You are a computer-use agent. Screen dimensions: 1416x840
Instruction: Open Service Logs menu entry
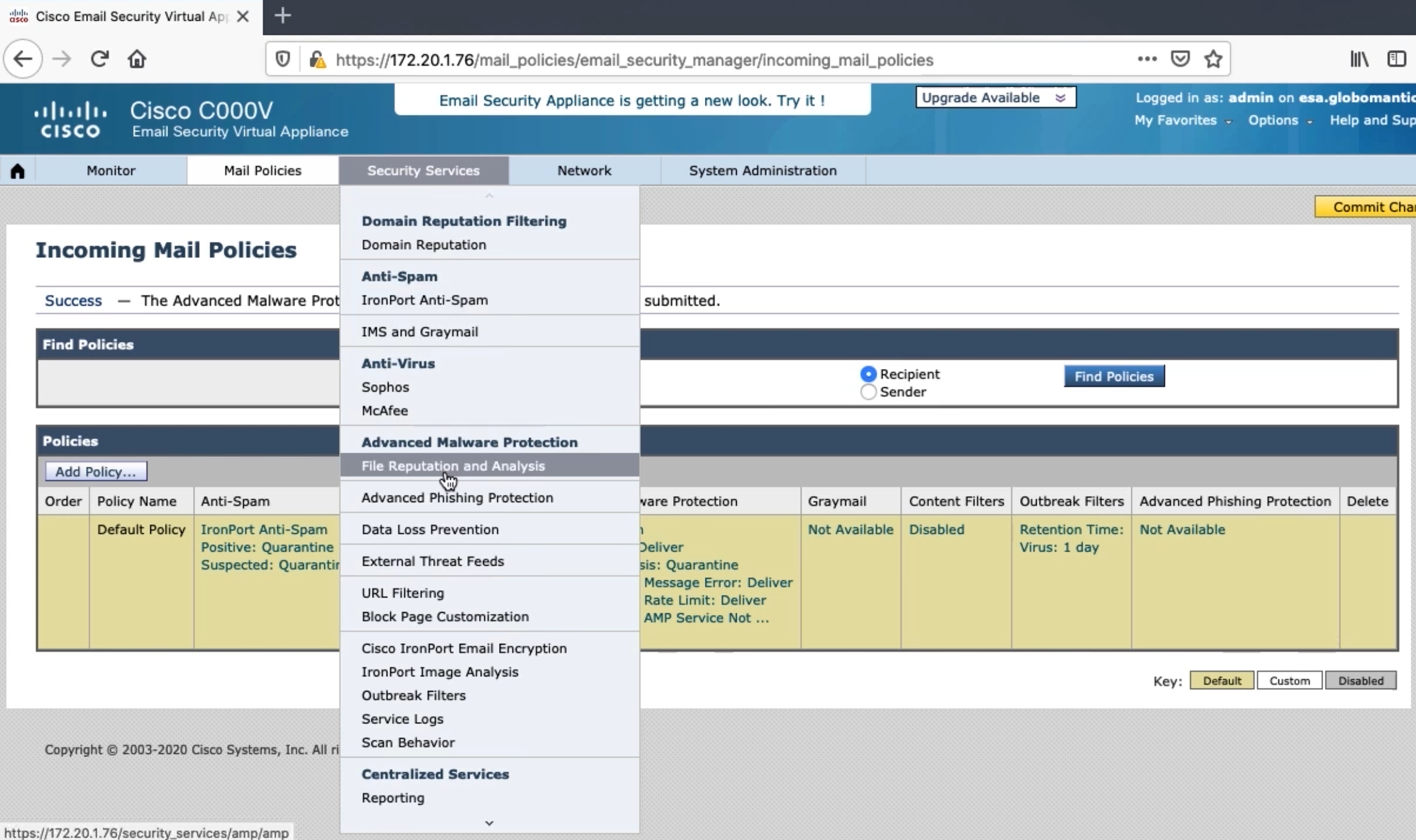tap(403, 720)
